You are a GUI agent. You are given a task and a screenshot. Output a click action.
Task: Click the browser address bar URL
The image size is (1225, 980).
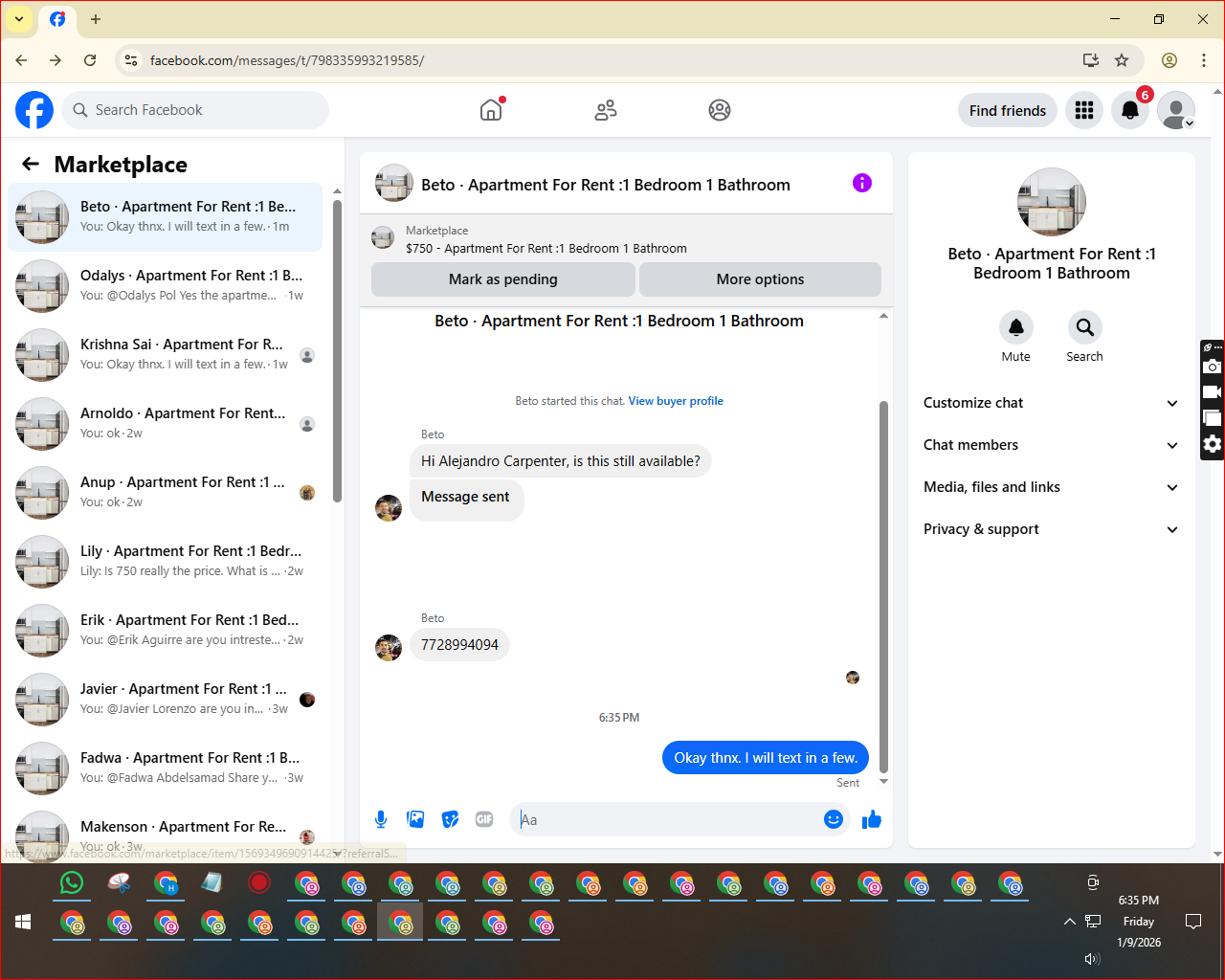tap(287, 60)
